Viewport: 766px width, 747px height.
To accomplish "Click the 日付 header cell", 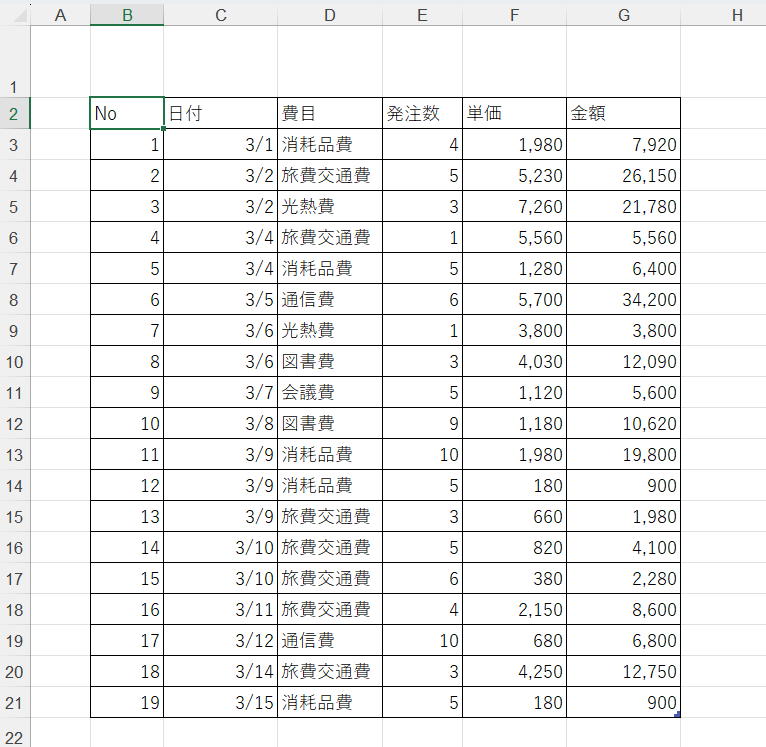I will (x=220, y=113).
